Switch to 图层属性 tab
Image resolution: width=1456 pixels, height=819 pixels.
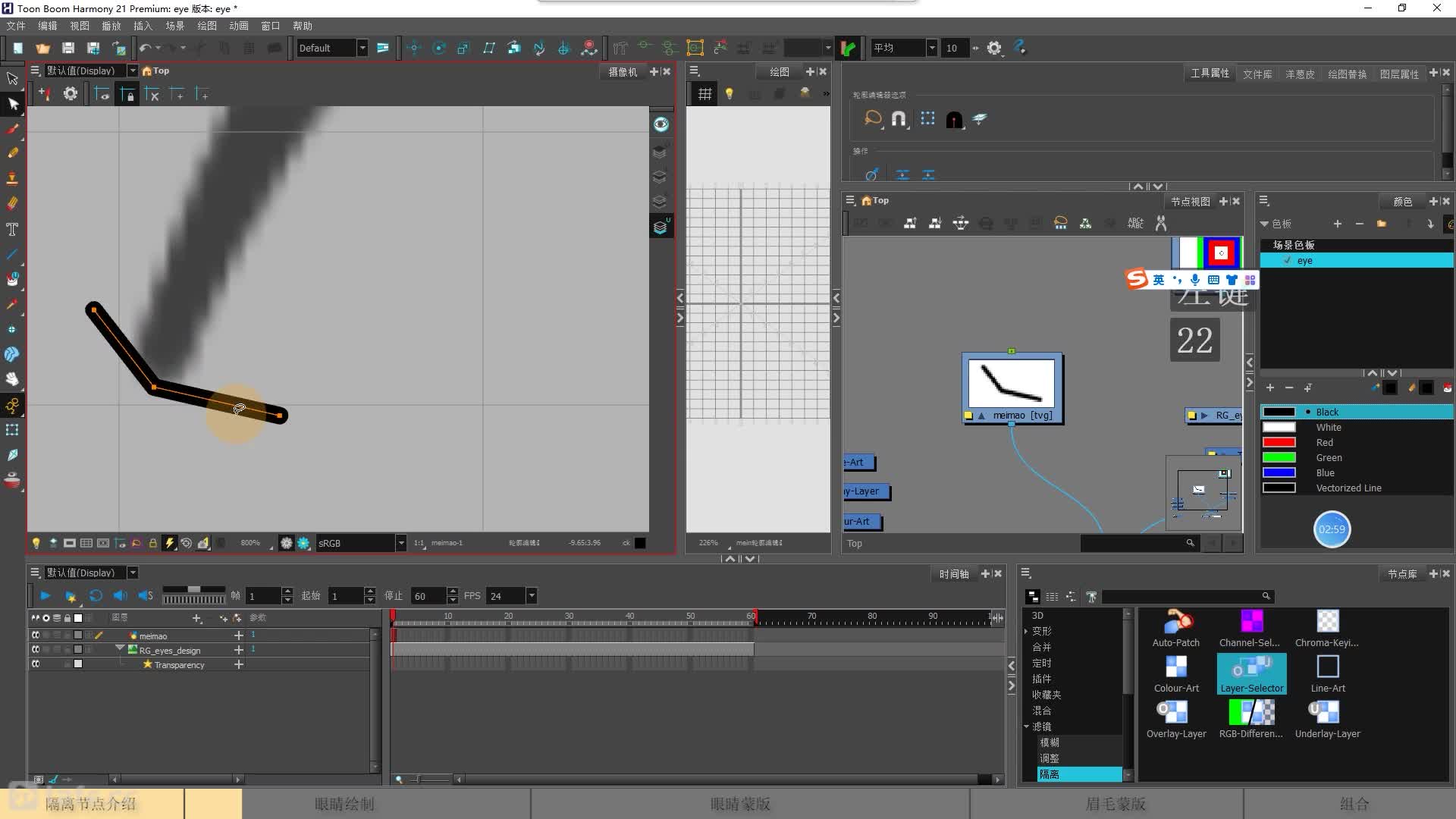point(1399,74)
